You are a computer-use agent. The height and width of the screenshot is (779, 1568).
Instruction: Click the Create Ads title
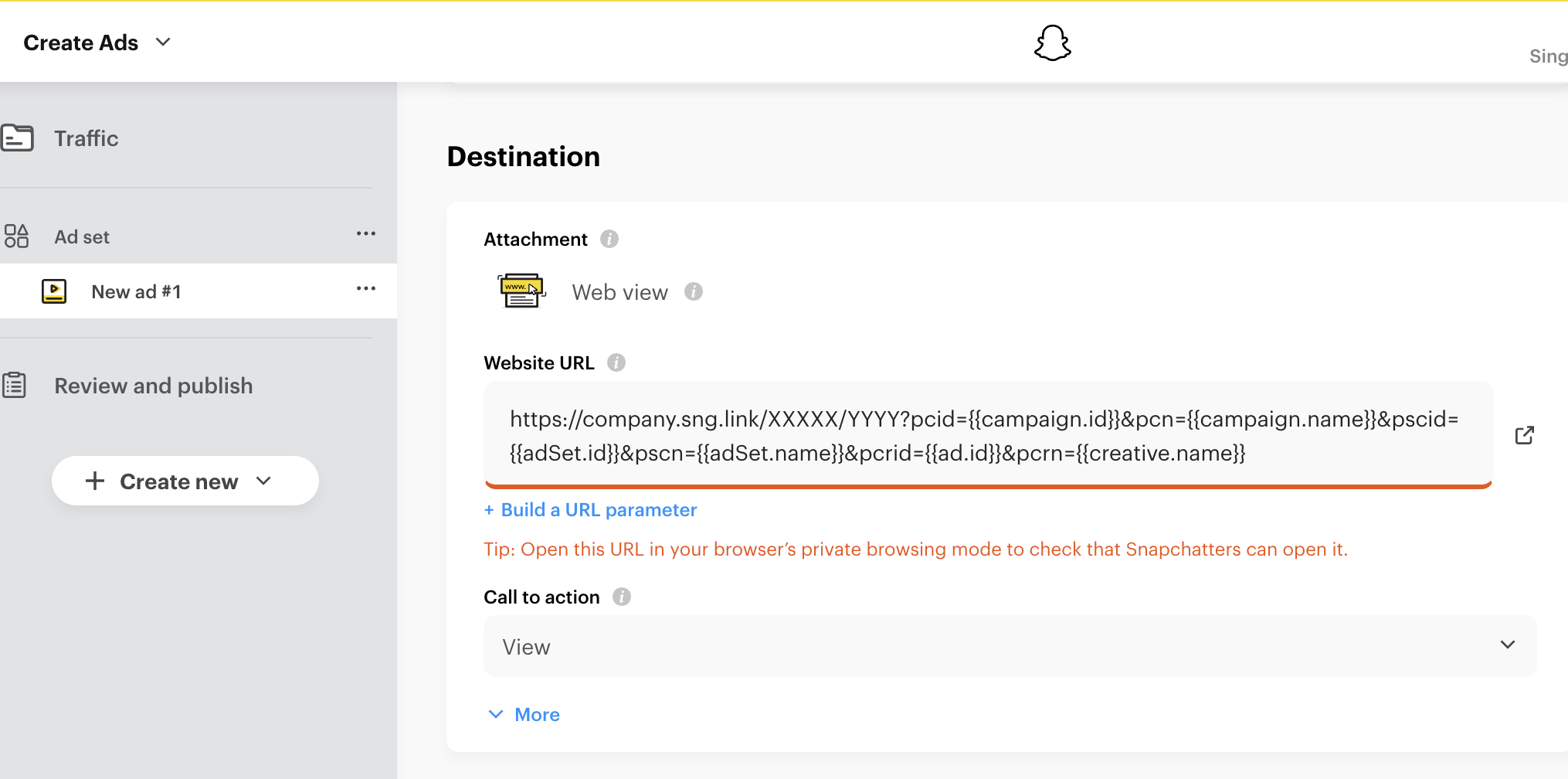click(81, 43)
